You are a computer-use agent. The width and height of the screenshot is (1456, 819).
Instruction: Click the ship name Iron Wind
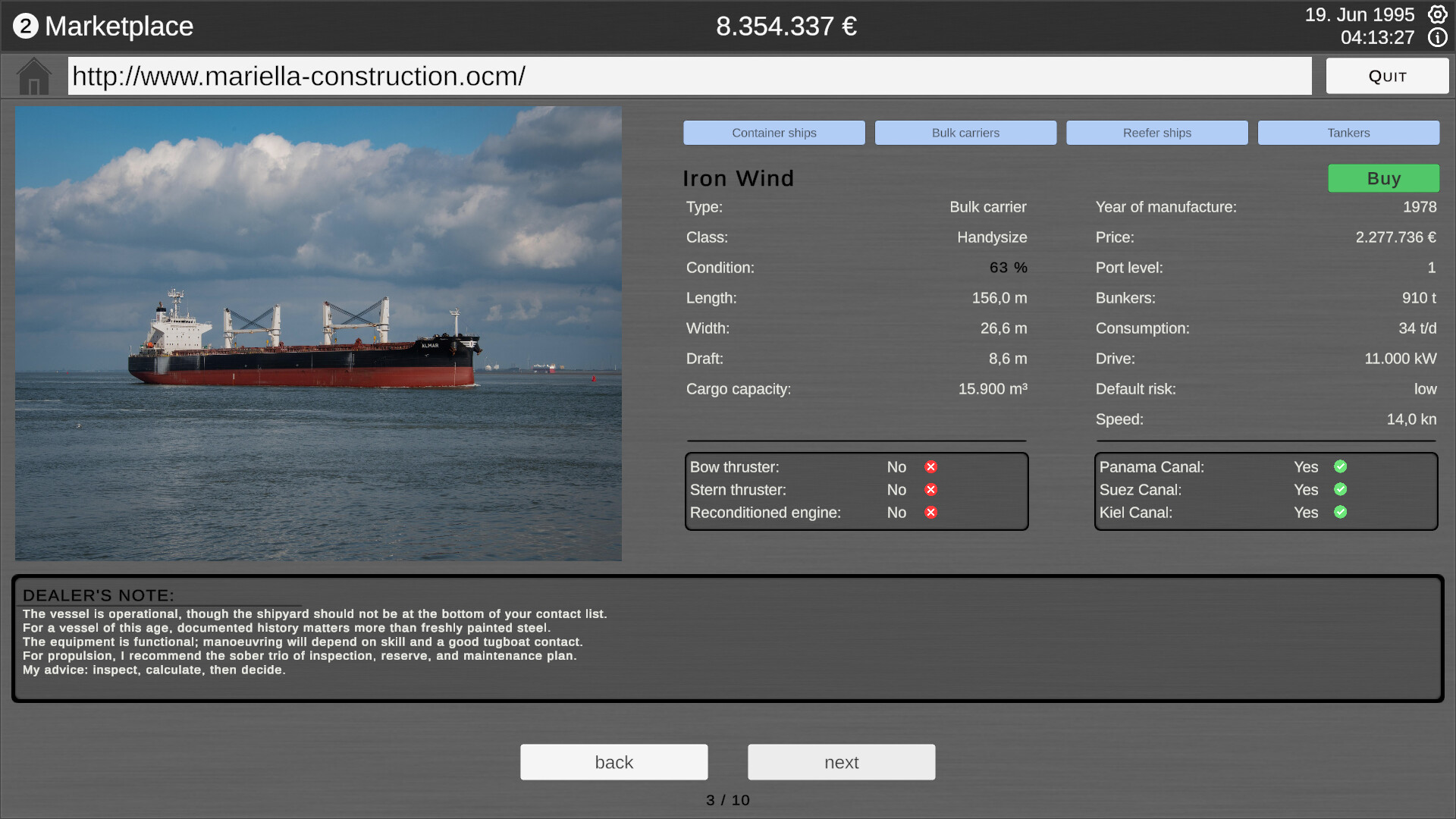coord(739,178)
